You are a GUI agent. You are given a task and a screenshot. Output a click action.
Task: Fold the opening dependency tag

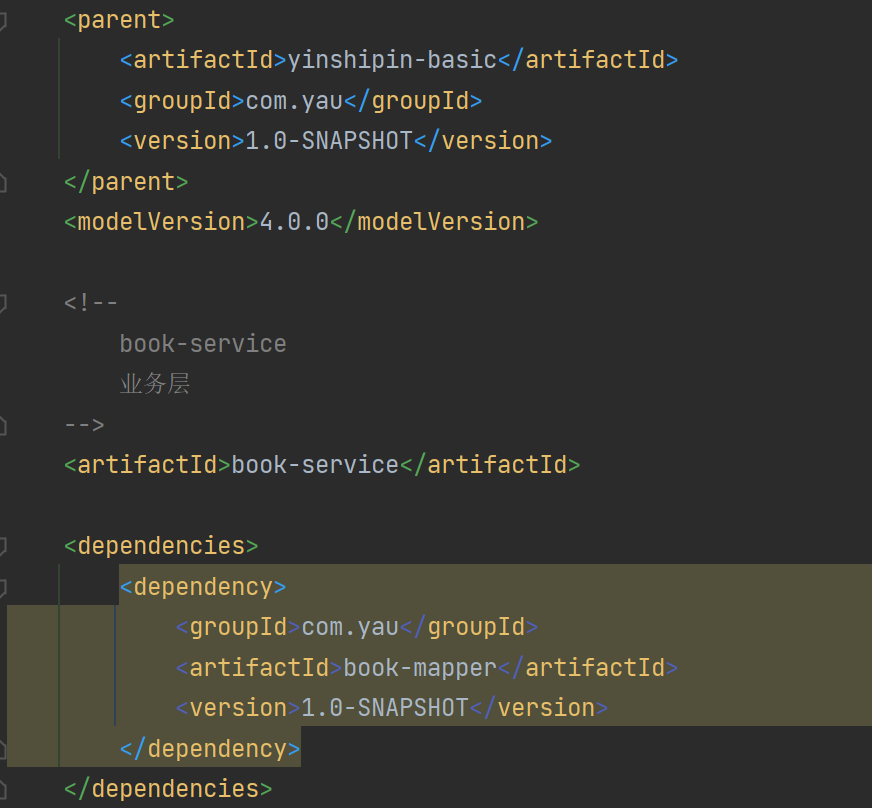[3, 587]
